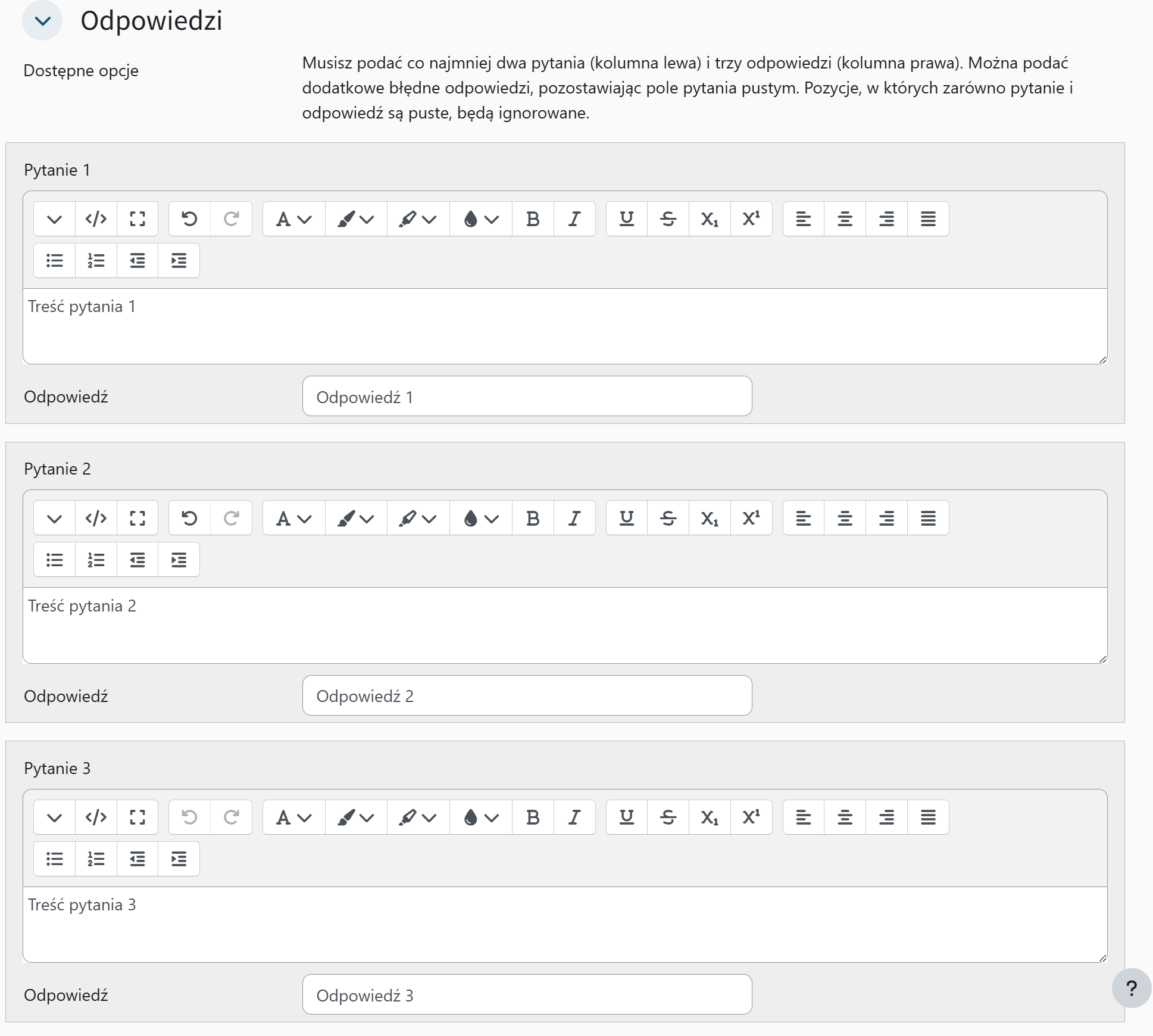
Task: Toggle italic formatting in Pytanie 2 editor
Action: 574,518
